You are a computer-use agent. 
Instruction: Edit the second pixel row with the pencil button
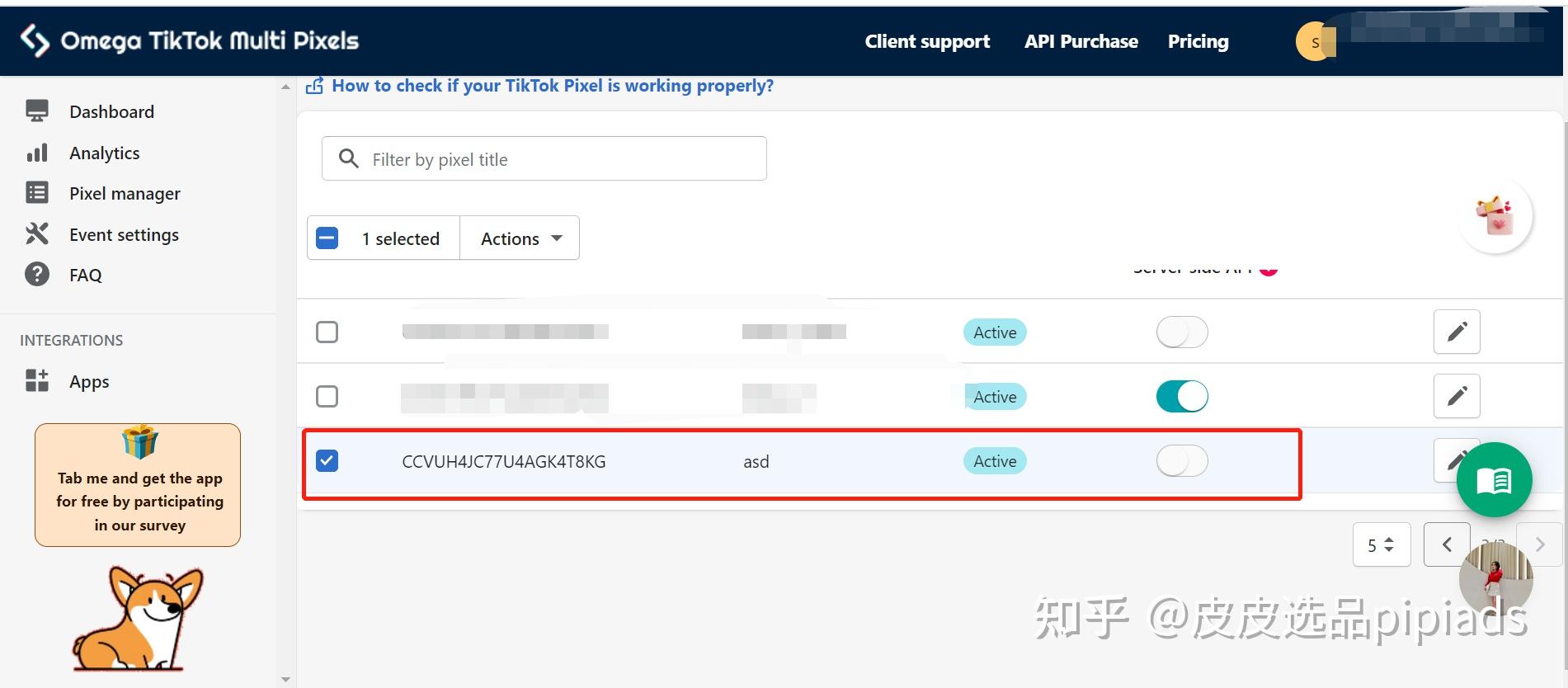(1457, 396)
